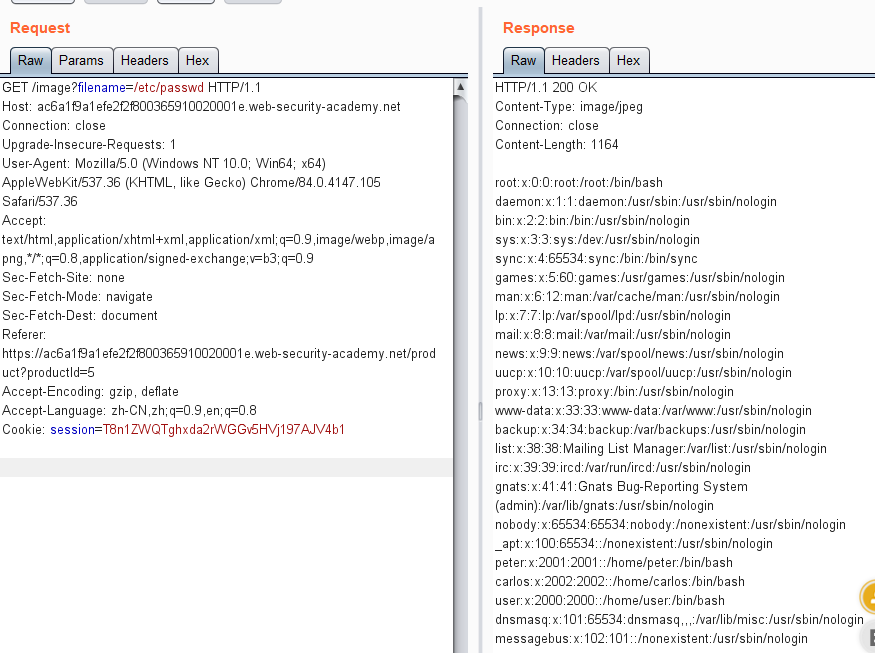Open the Response Hex tab
The width and height of the screenshot is (875, 653).
(x=628, y=60)
